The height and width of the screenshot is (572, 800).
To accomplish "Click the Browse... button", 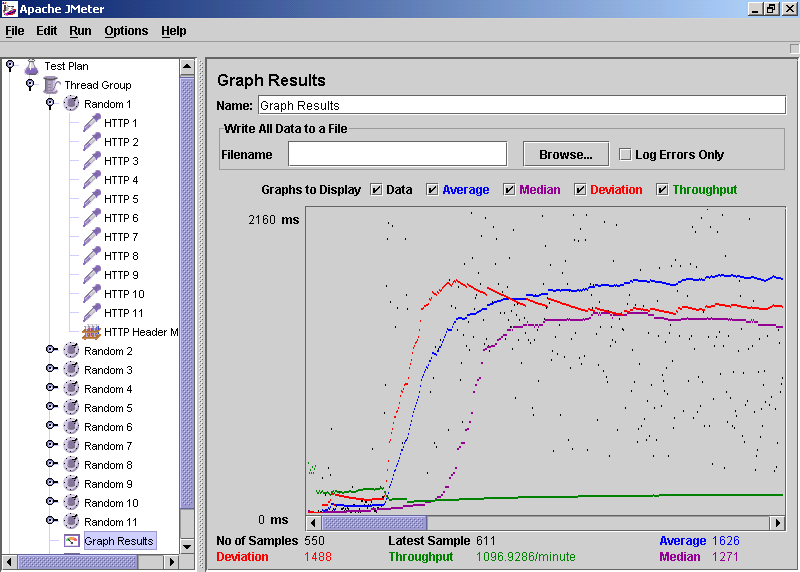I will 566,154.
